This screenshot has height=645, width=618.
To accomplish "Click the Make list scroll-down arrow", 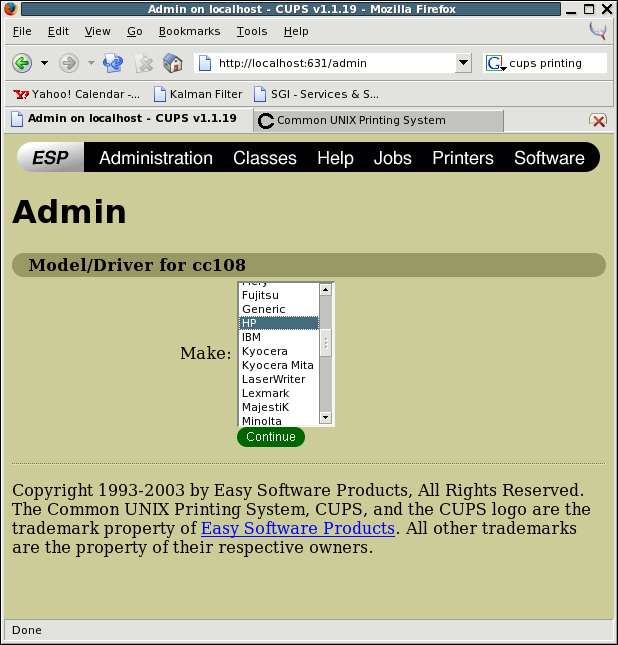I will pyautogui.click(x=325, y=418).
